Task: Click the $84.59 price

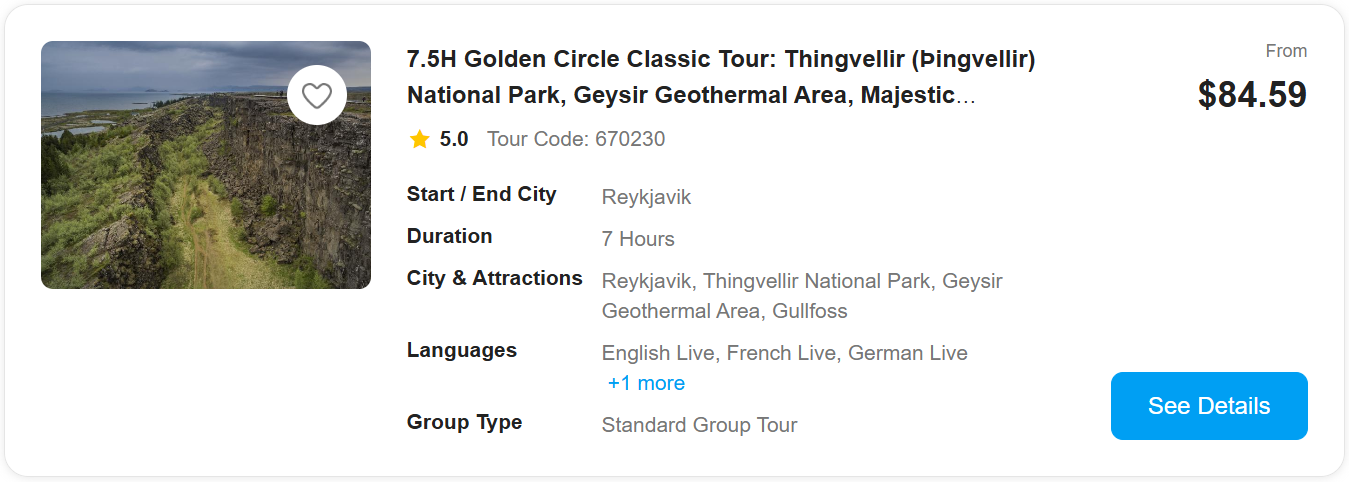Action: pyautogui.click(x=1252, y=95)
